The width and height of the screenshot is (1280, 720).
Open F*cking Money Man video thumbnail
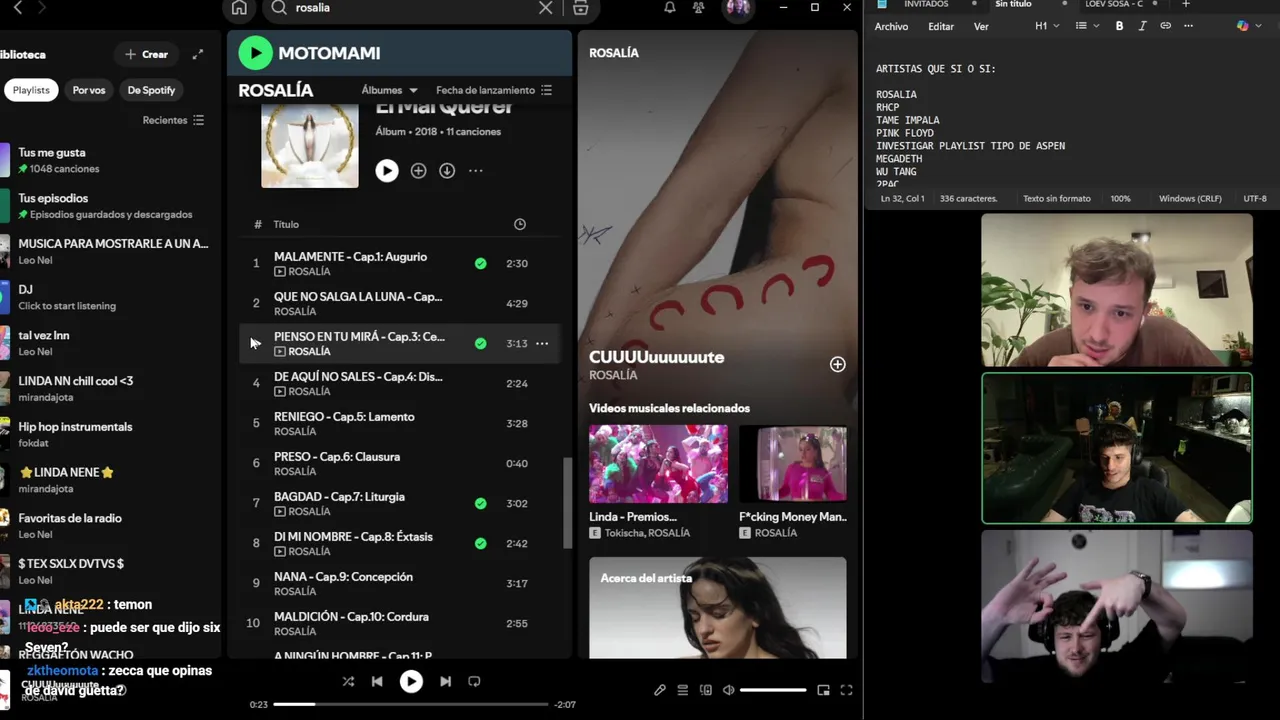click(x=793, y=463)
